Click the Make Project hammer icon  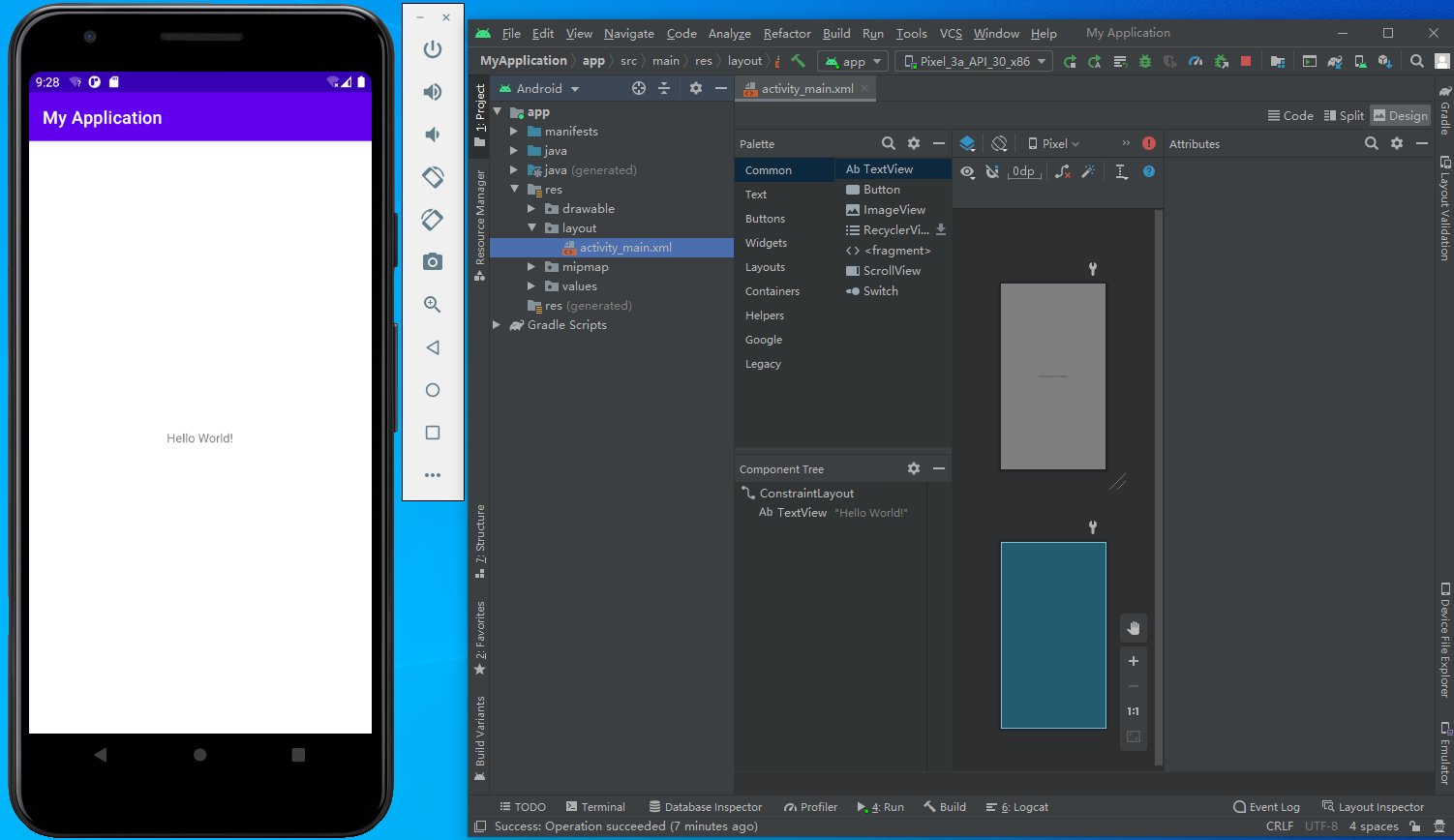[799, 61]
